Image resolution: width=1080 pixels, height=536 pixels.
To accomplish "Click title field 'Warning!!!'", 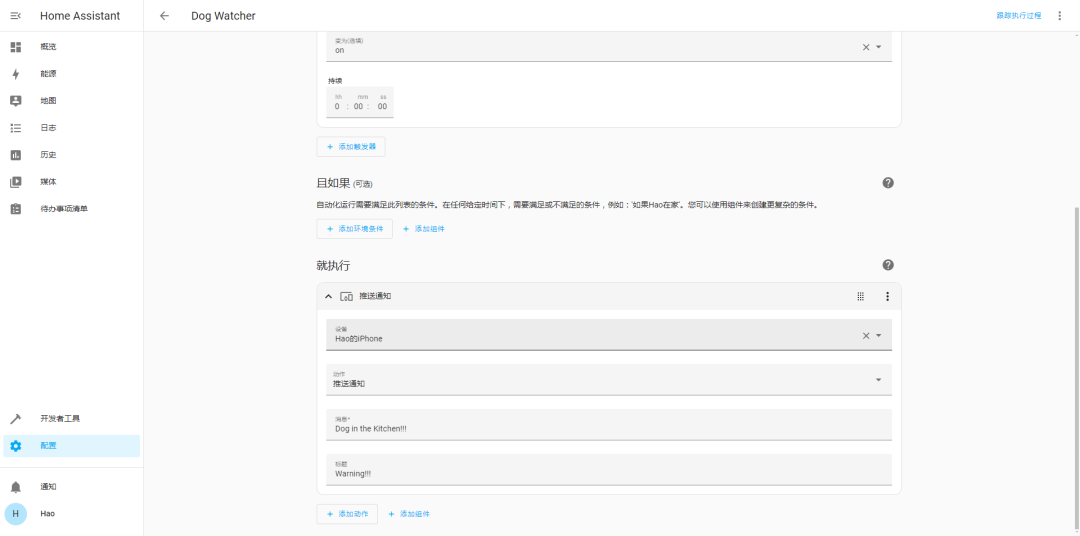I will (609, 469).
